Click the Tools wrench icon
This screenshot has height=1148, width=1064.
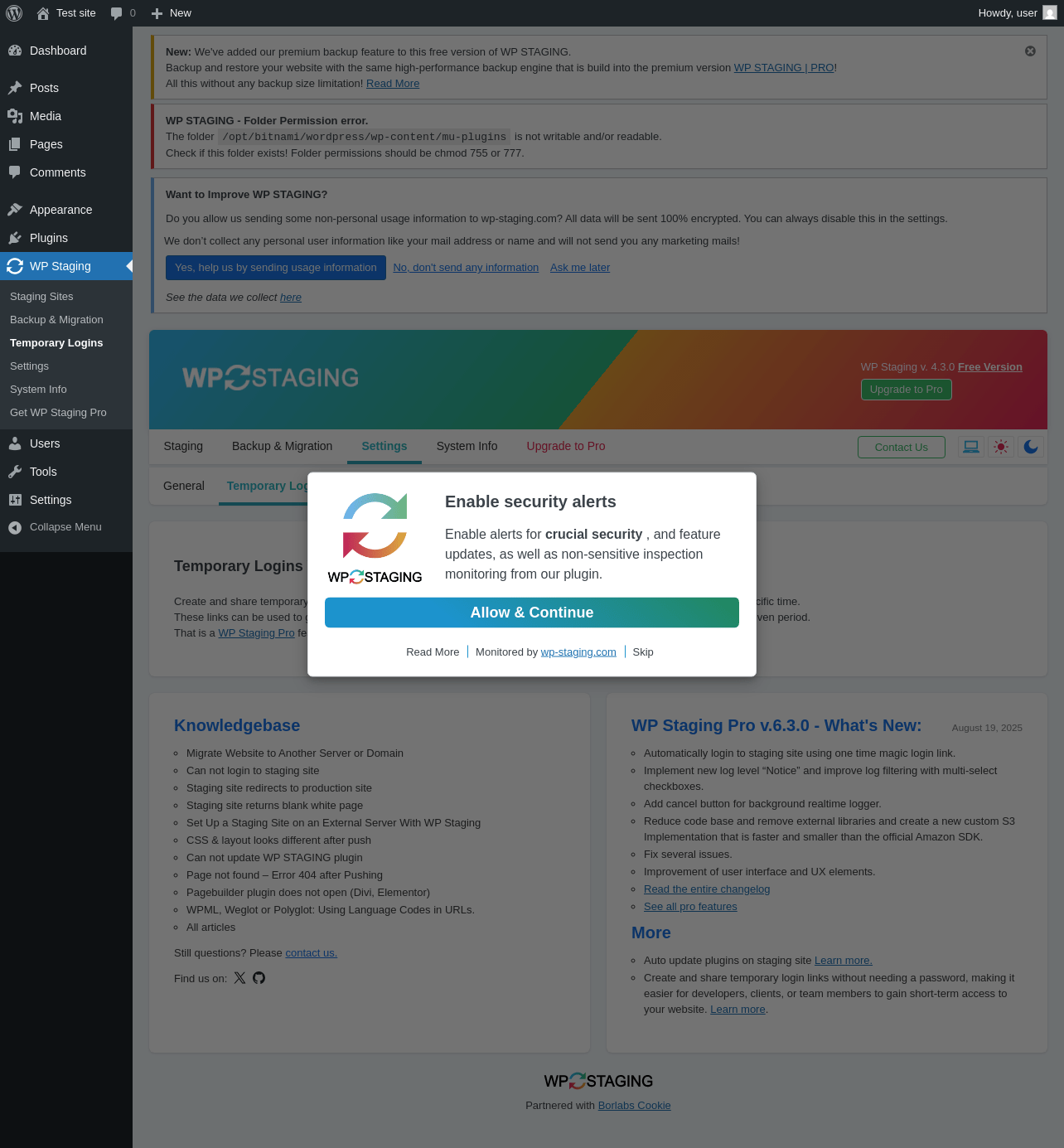coord(15,472)
